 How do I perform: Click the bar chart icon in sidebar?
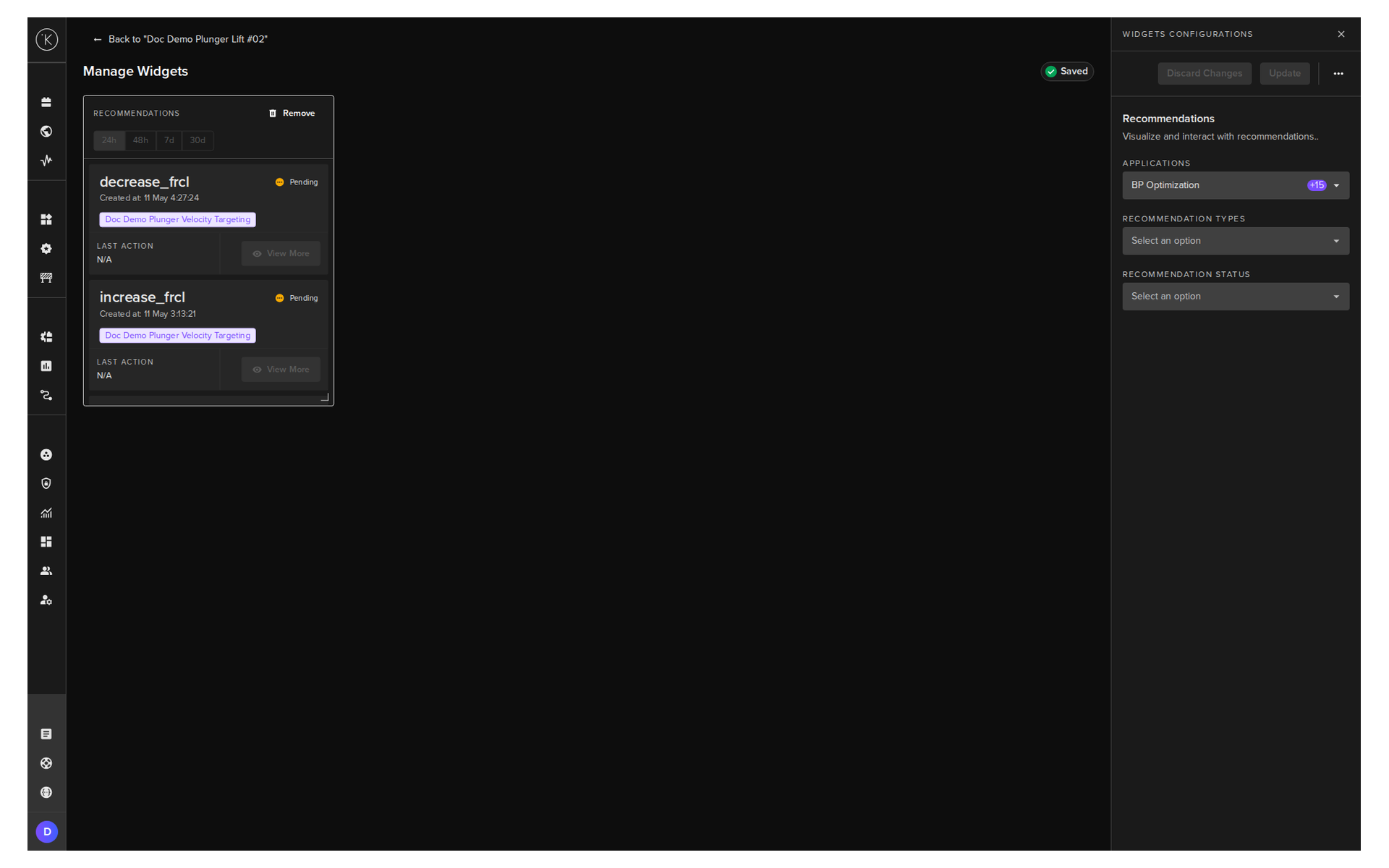point(46,366)
